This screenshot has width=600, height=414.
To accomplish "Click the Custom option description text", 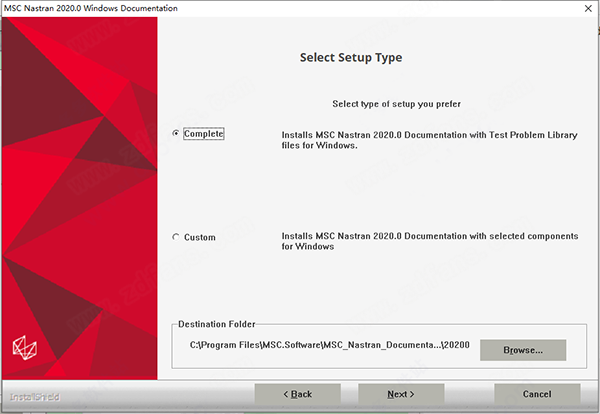I will (430, 241).
